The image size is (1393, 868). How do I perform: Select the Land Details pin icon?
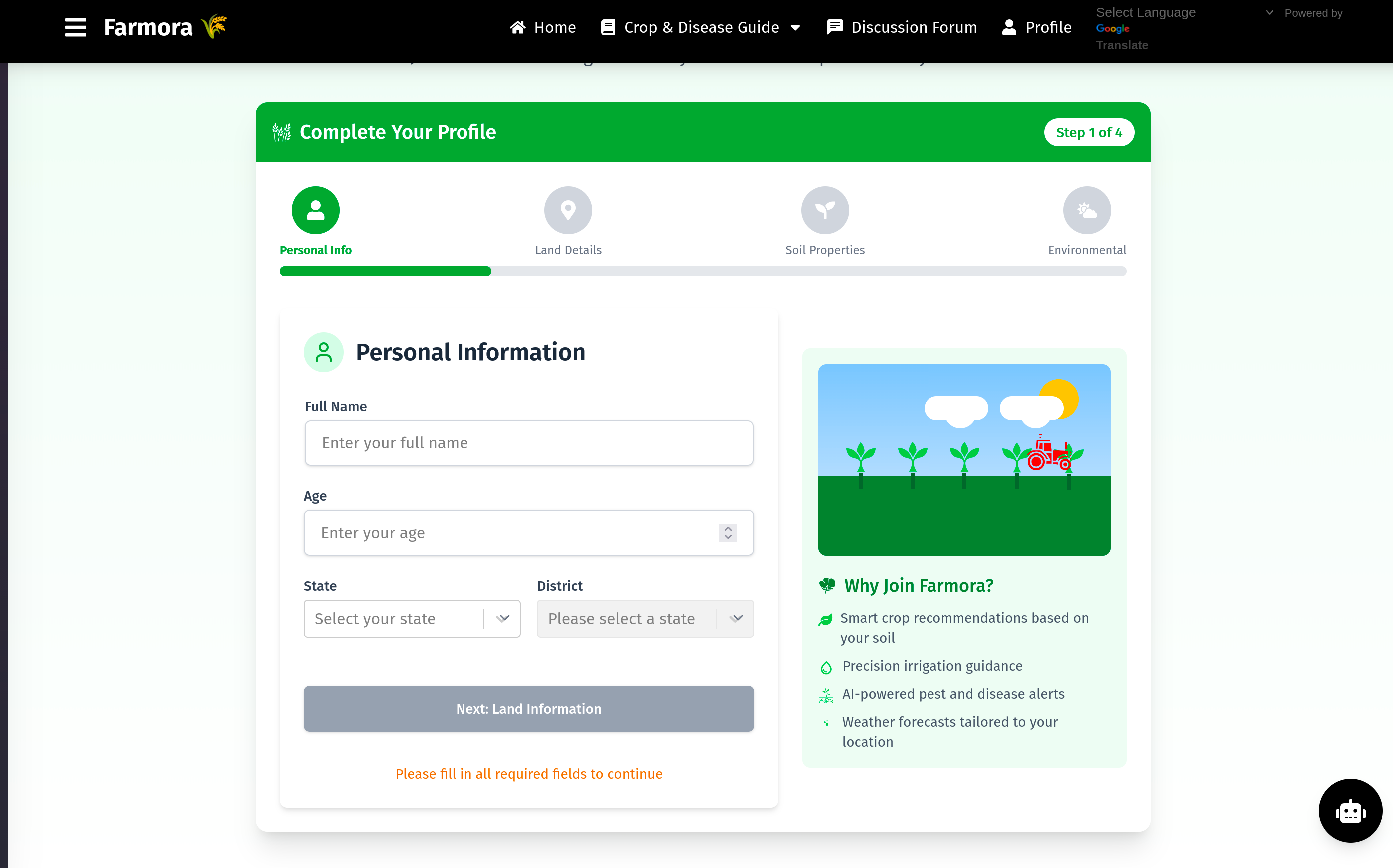click(x=568, y=210)
